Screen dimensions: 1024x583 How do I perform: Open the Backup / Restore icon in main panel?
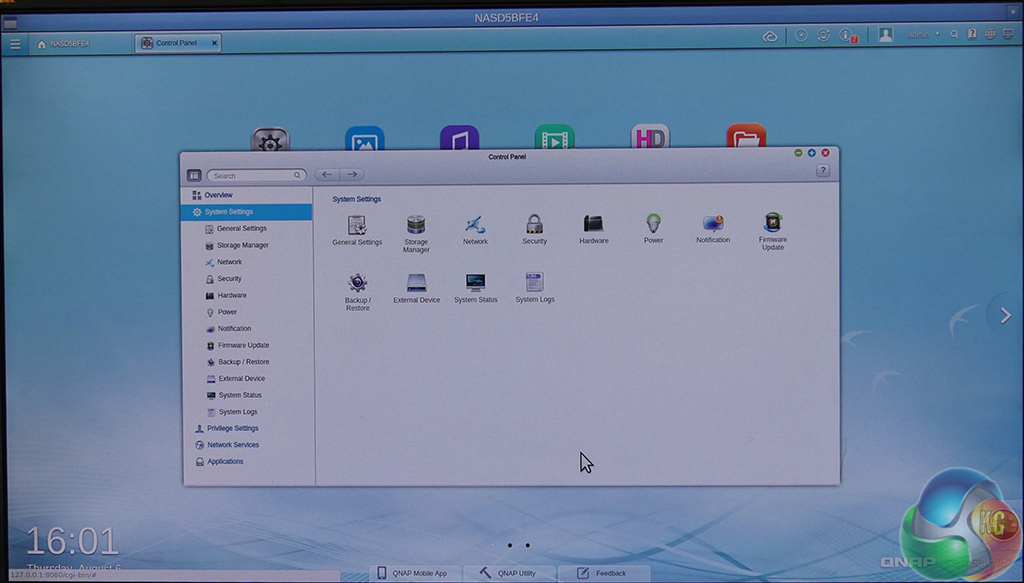tap(357, 284)
